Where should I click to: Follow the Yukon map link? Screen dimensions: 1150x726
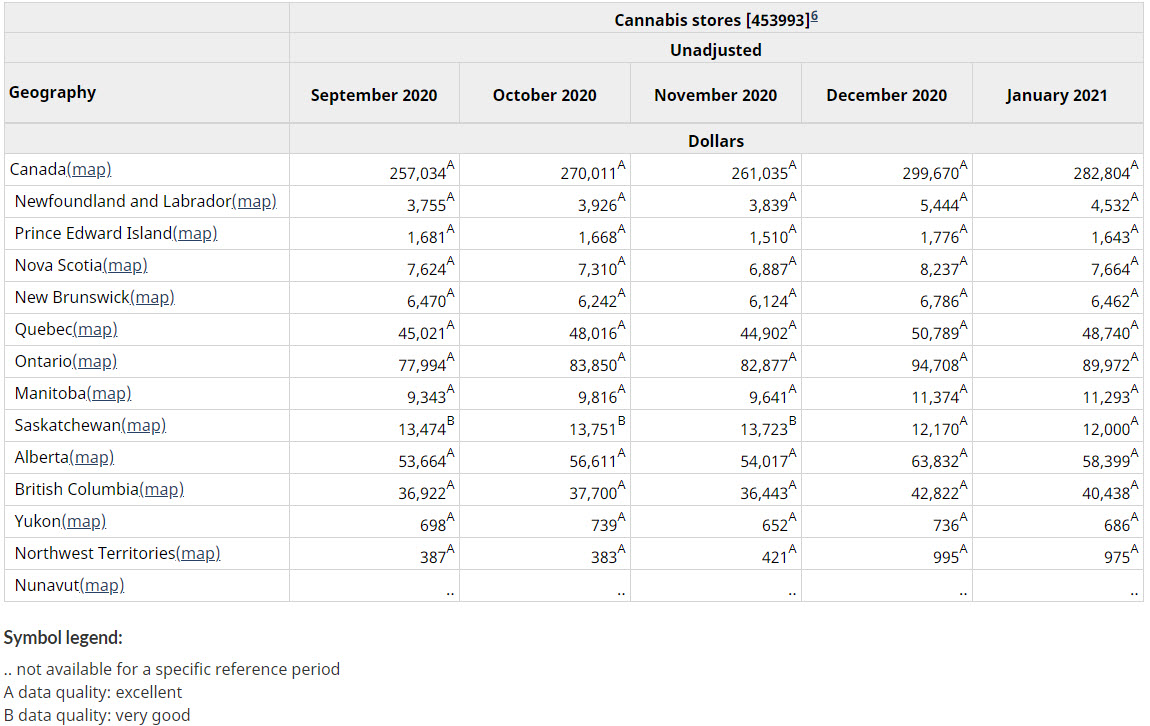point(84,522)
